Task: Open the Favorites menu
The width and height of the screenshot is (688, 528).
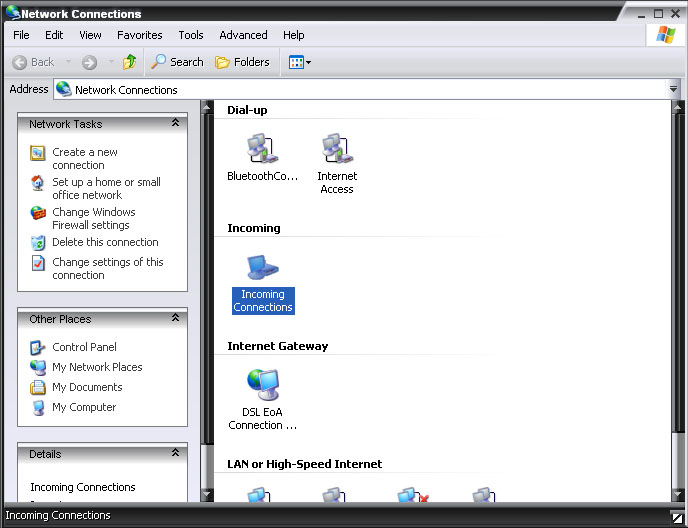Action: (140, 35)
